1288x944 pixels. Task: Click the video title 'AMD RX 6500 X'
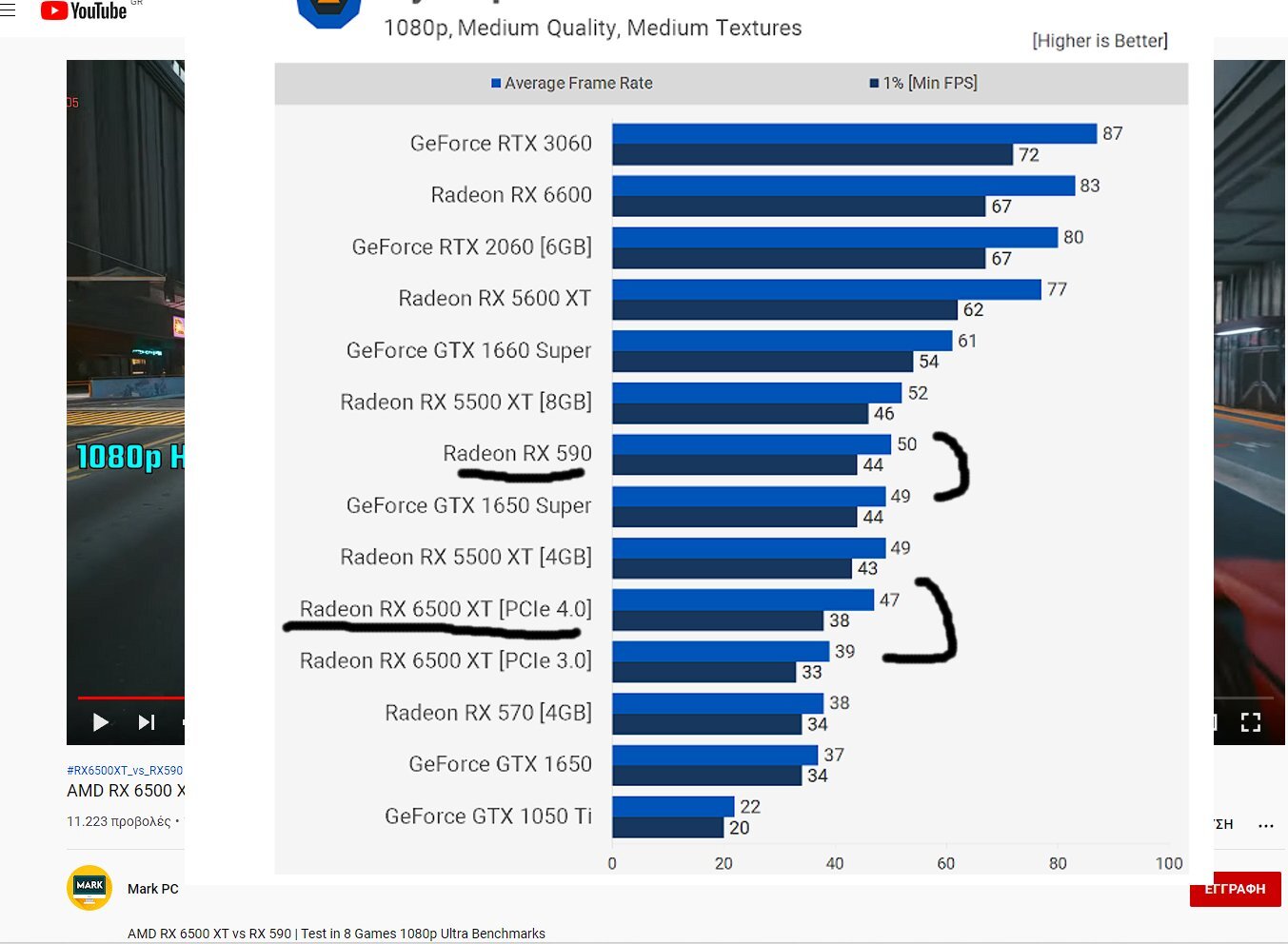(x=126, y=791)
